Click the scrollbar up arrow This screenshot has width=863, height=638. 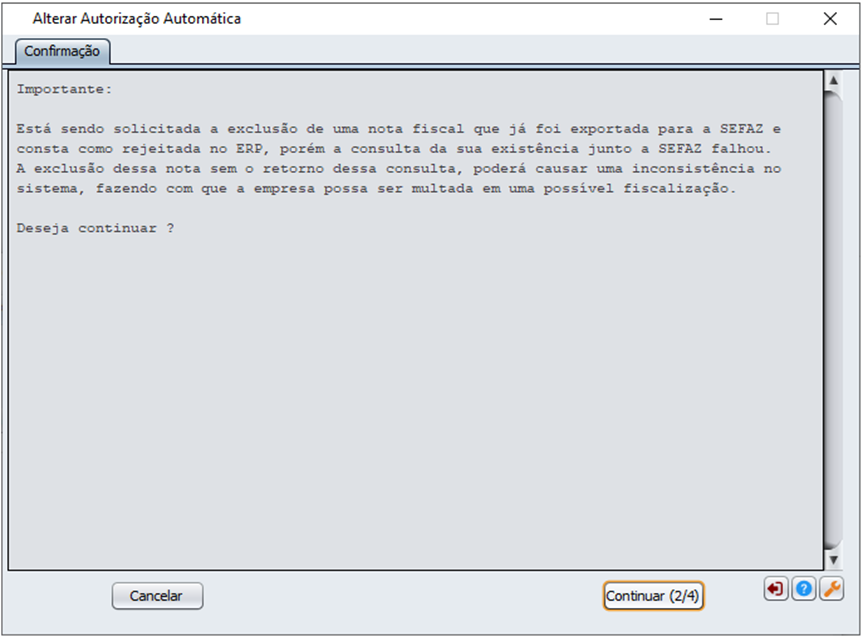(x=833, y=80)
